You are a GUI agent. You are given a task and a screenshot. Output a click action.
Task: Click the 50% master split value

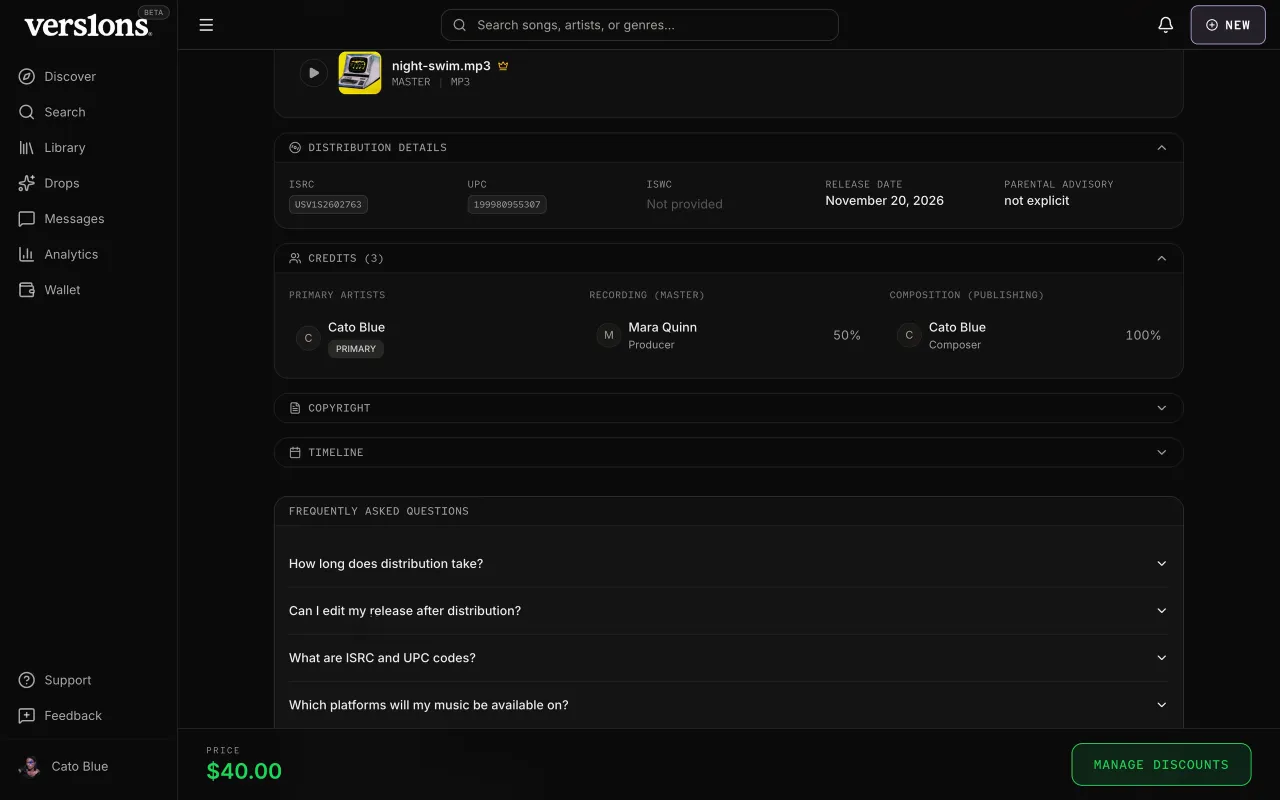[x=847, y=336]
